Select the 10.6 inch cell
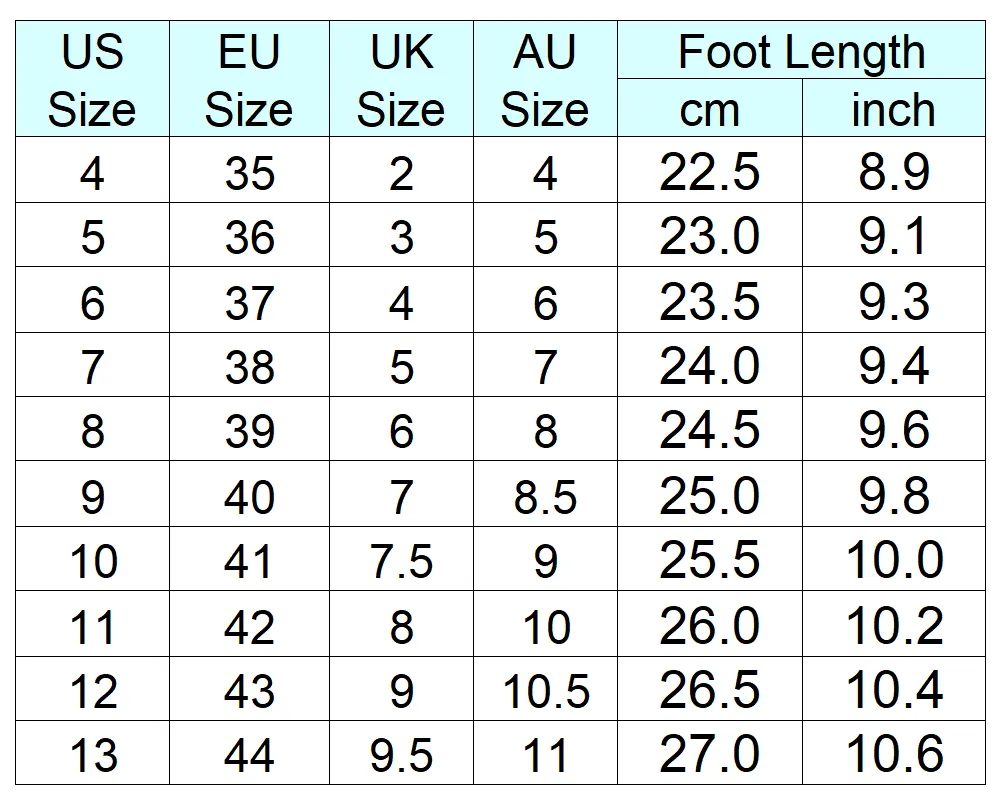The image size is (1002, 798). click(894, 753)
